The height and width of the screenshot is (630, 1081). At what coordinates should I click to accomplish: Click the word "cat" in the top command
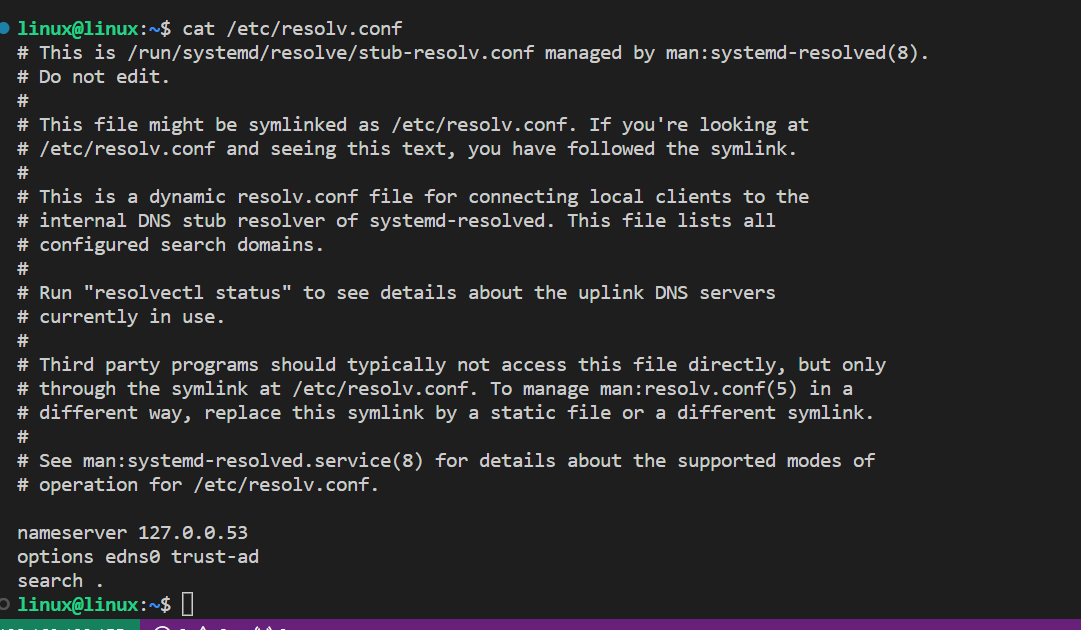(x=198, y=28)
